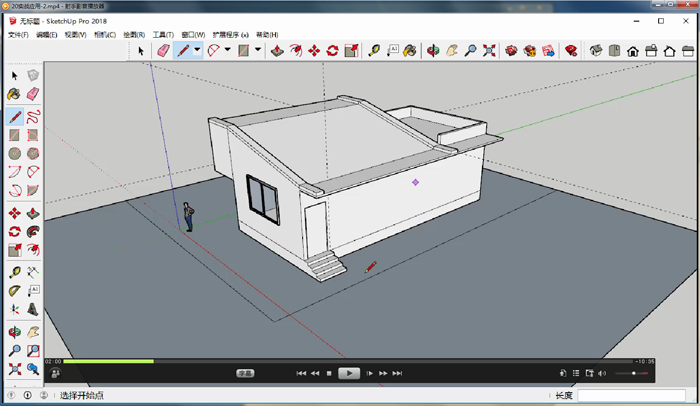This screenshot has height=406, width=700.
Task: Expand the Arc tool dropdown arrow
Action: coord(227,50)
